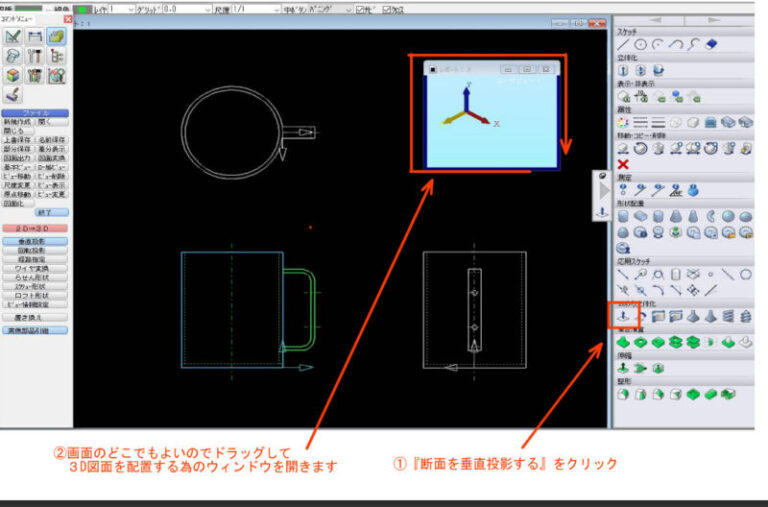
Task: Click the 表示・非表示 section header
Action: (x=635, y=84)
